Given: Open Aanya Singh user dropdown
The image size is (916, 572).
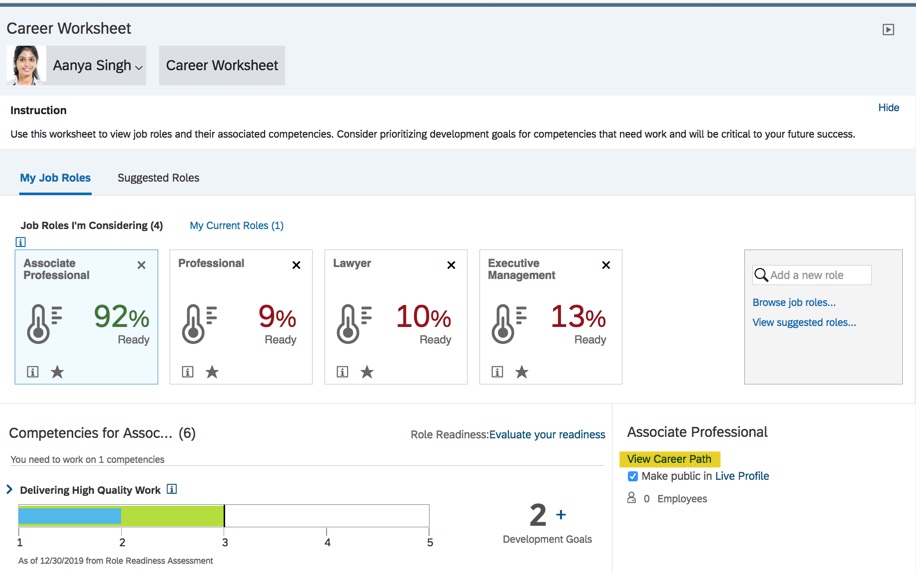Looking at the screenshot, I should click(98, 66).
